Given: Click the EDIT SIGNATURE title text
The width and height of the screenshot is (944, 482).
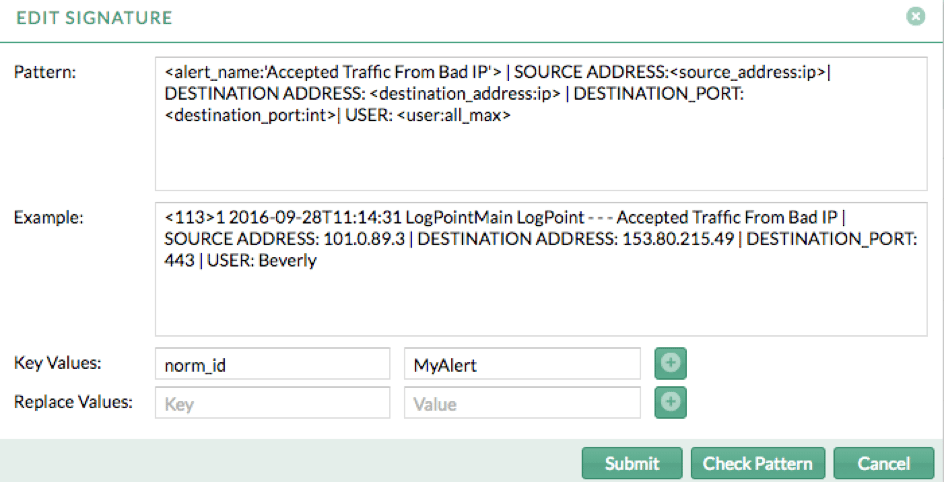Looking at the screenshot, I should point(93,18).
